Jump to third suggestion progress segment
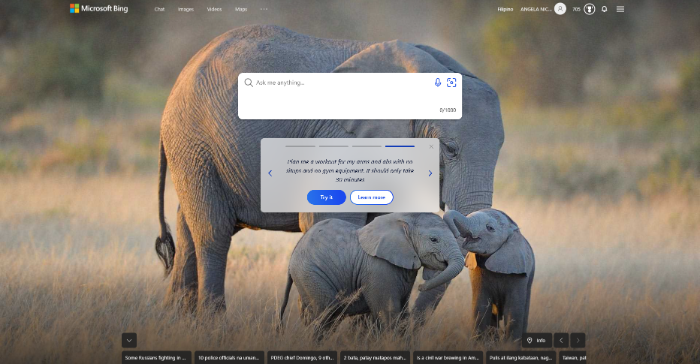 [367, 146]
